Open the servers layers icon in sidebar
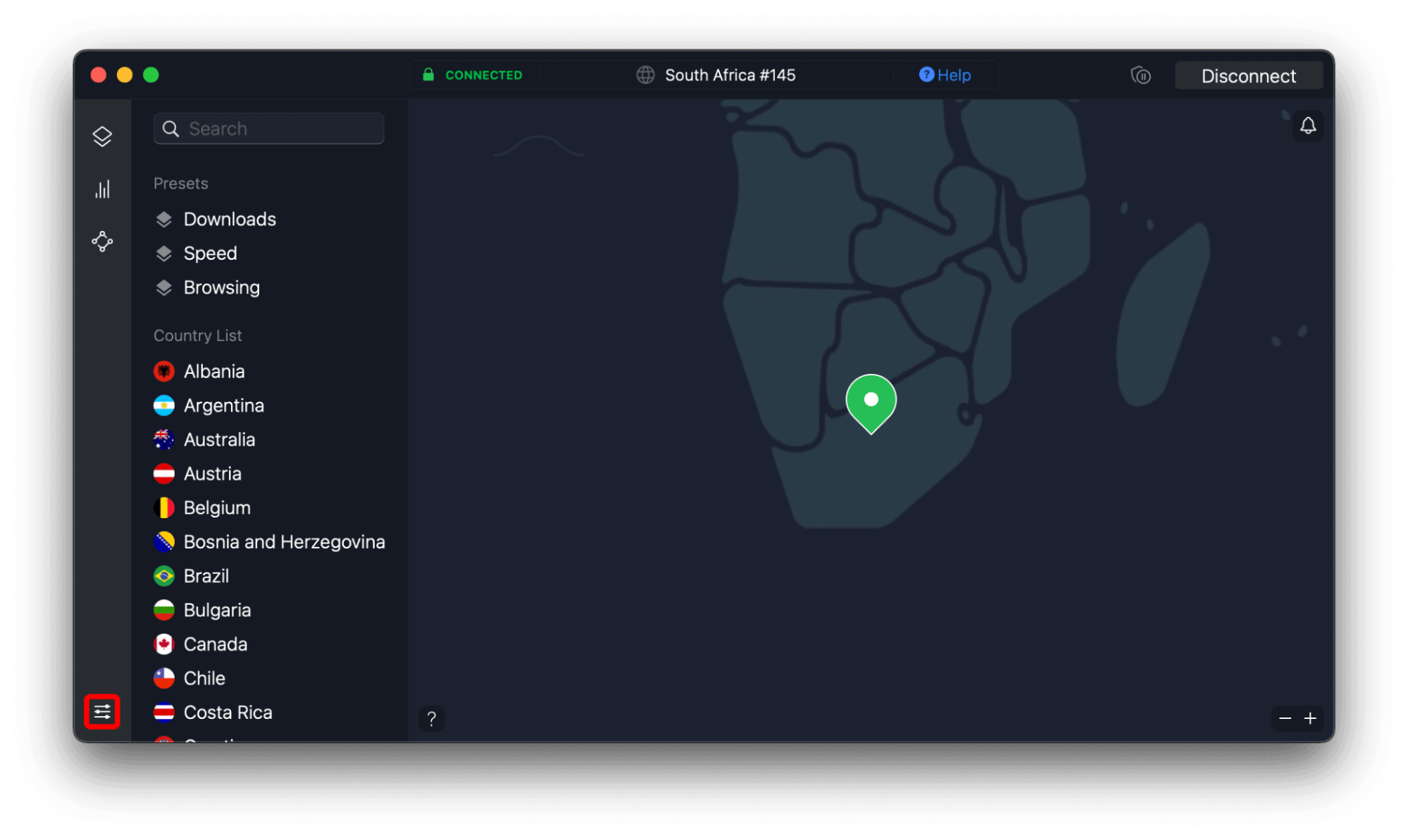The height and width of the screenshot is (840, 1408). 102,137
